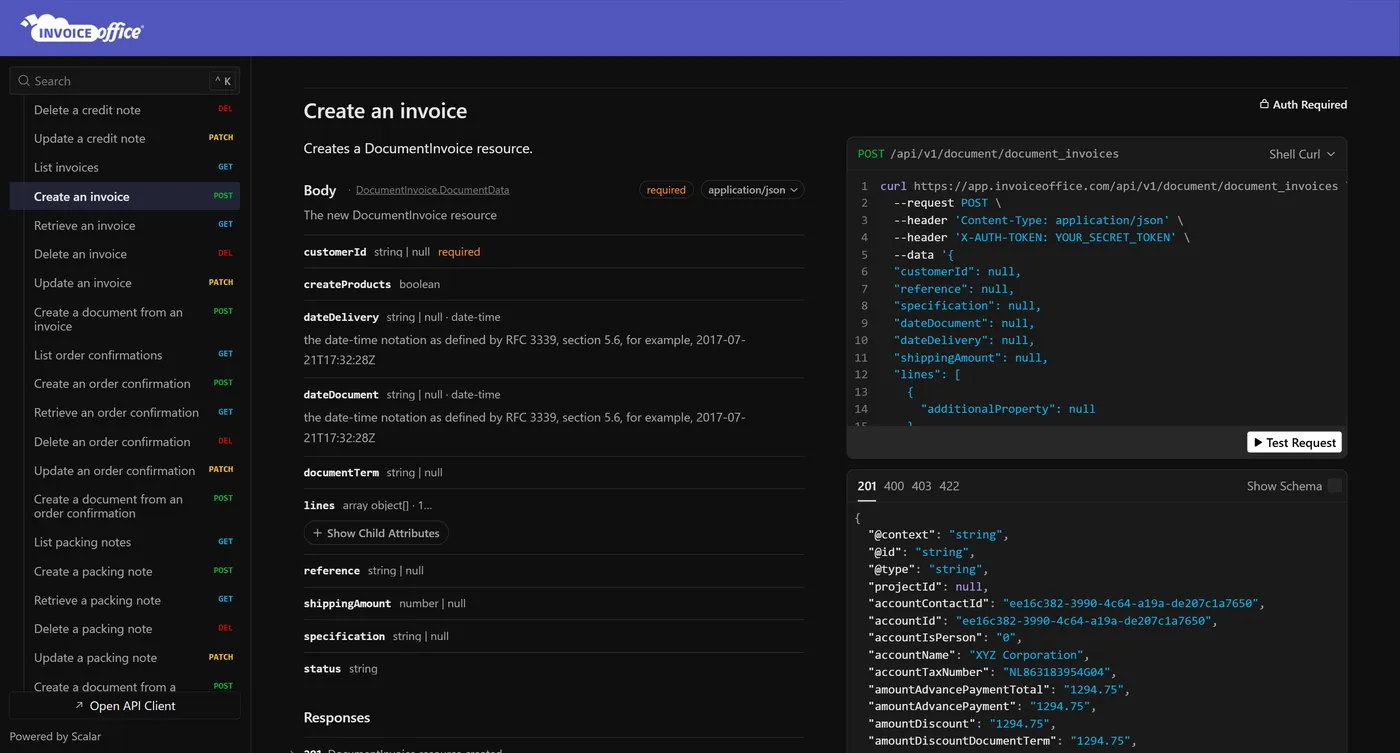Select Retrieve an invoice in sidebar
This screenshot has width=1400, height=753.
click(x=125, y=225)
